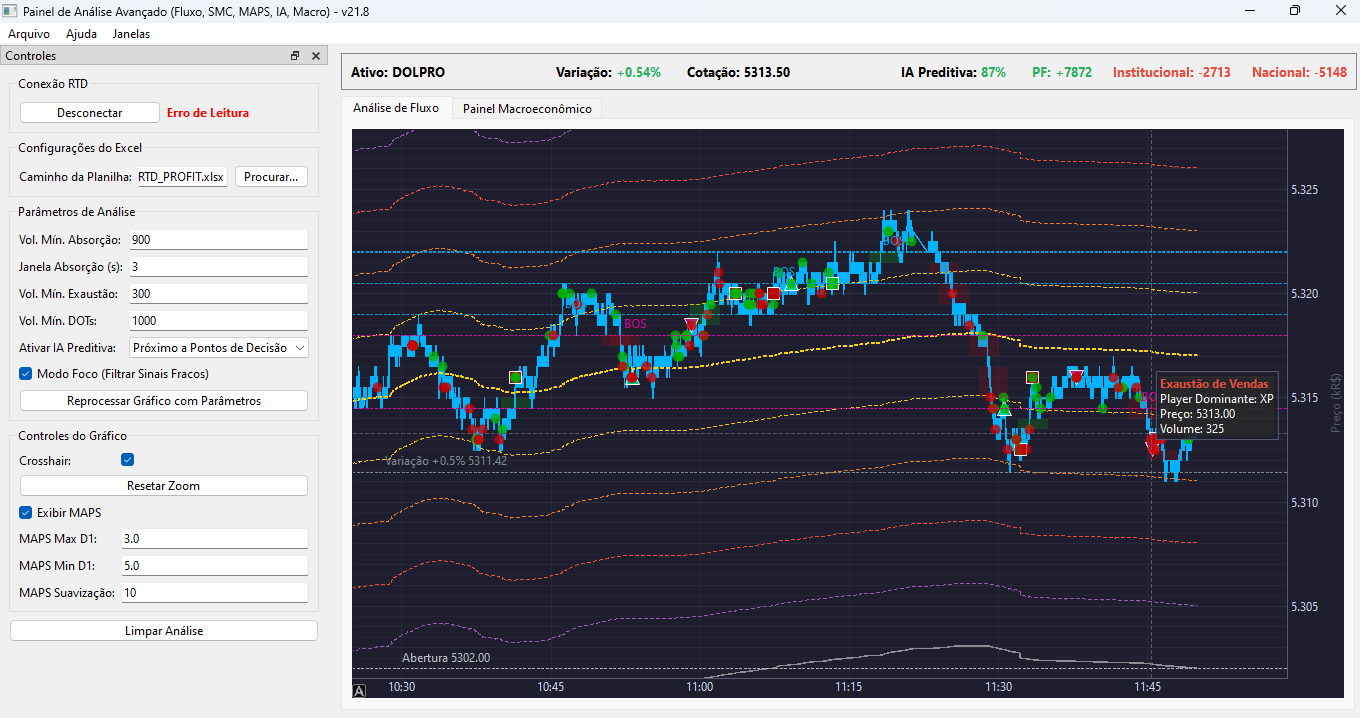Click the Desconectar button
The width and height of the screenshot is (1360, 718).
[90, 113]
